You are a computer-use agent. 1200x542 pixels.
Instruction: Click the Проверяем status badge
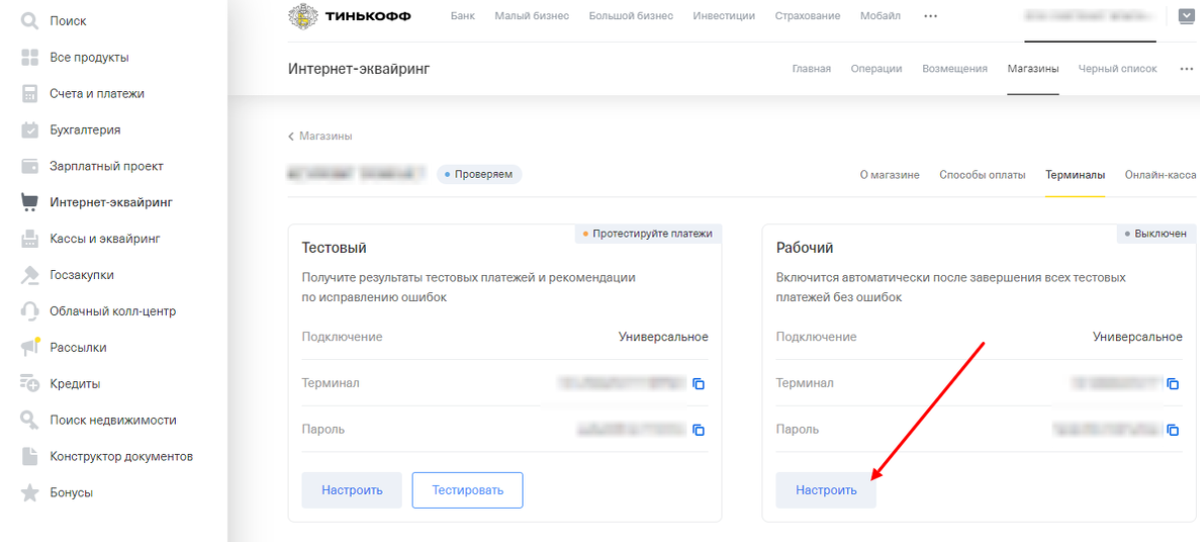tap(479, 174)
